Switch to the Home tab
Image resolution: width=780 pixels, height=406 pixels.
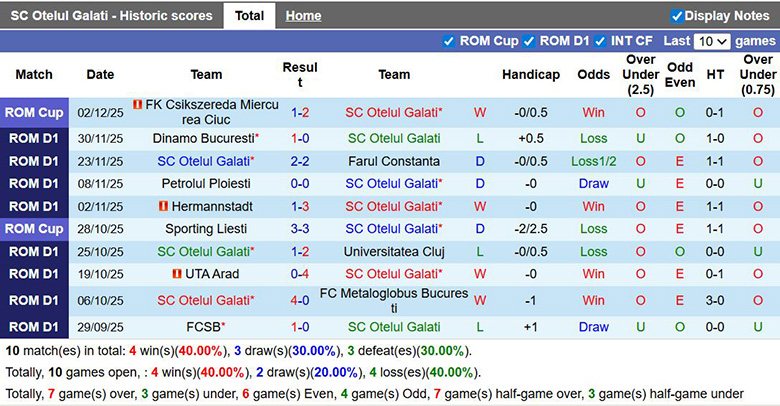pos(303,16)
